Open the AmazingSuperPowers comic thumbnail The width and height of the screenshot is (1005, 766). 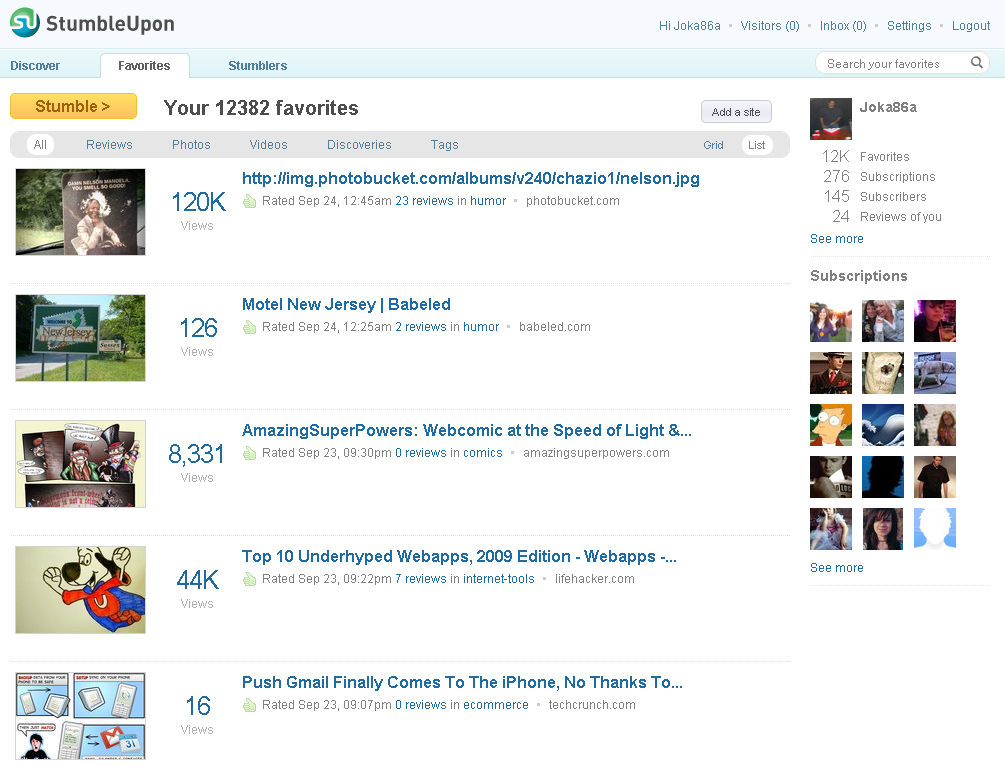[x=80, y=463]
